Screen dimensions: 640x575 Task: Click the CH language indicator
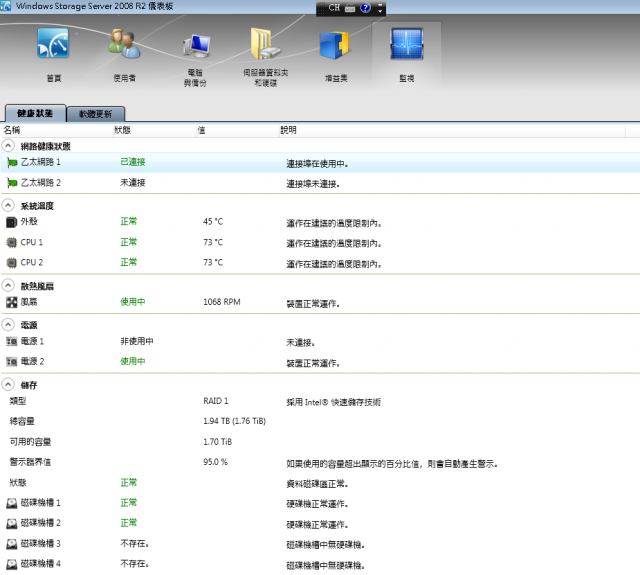click(x=334, y=7)
